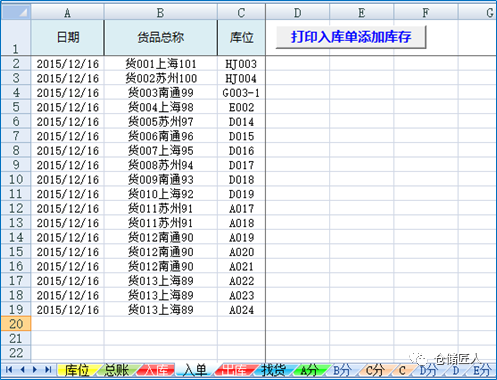Switch to the 找货 sheet tab
This screenshot has height=380, width=497.
pyautogui.click(x=274, y=370)
